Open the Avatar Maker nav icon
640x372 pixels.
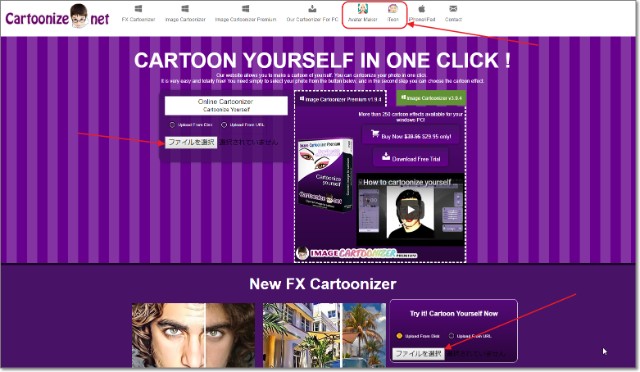(x=362, y=8)
